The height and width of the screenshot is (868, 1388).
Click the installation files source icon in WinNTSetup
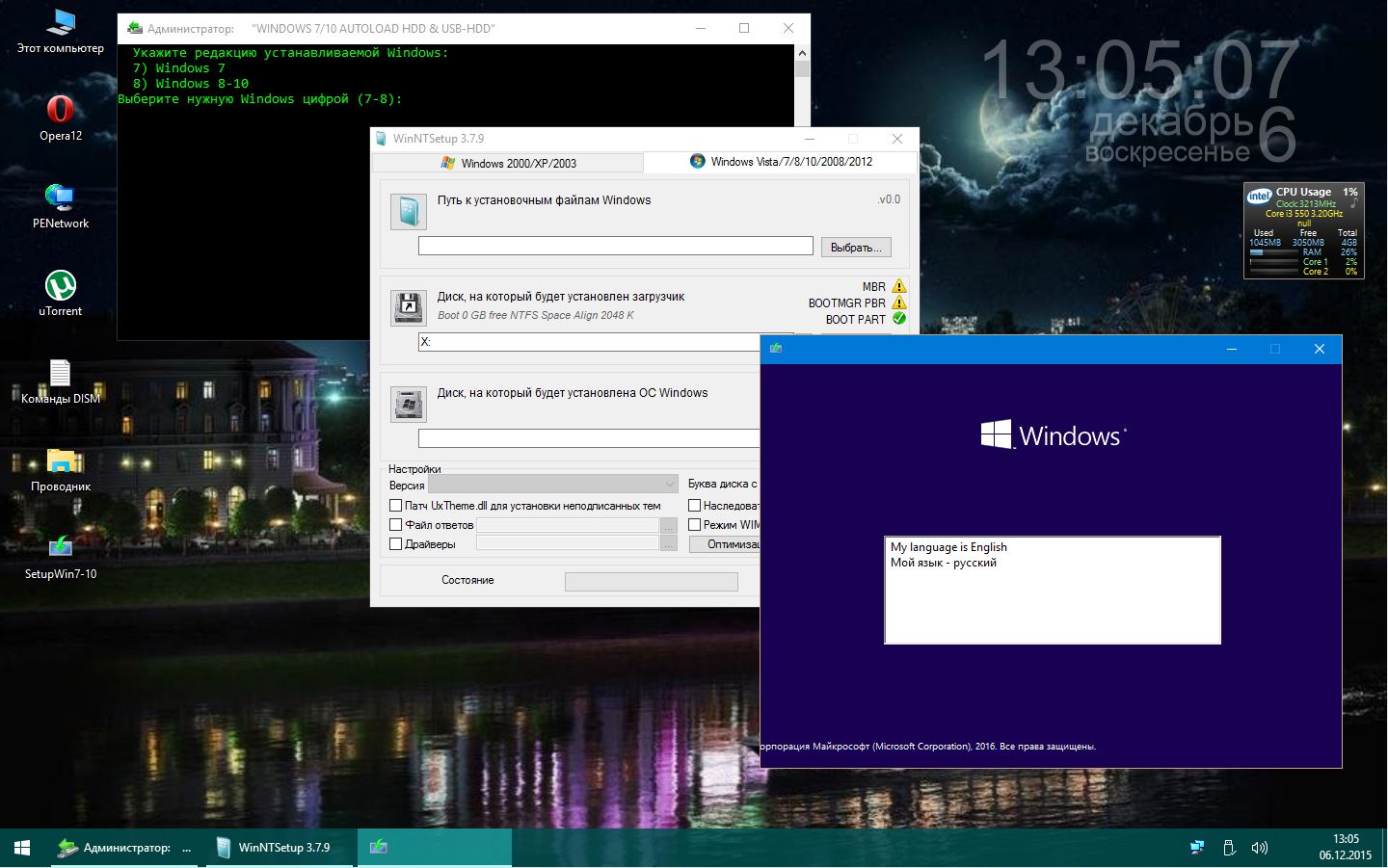409,212
